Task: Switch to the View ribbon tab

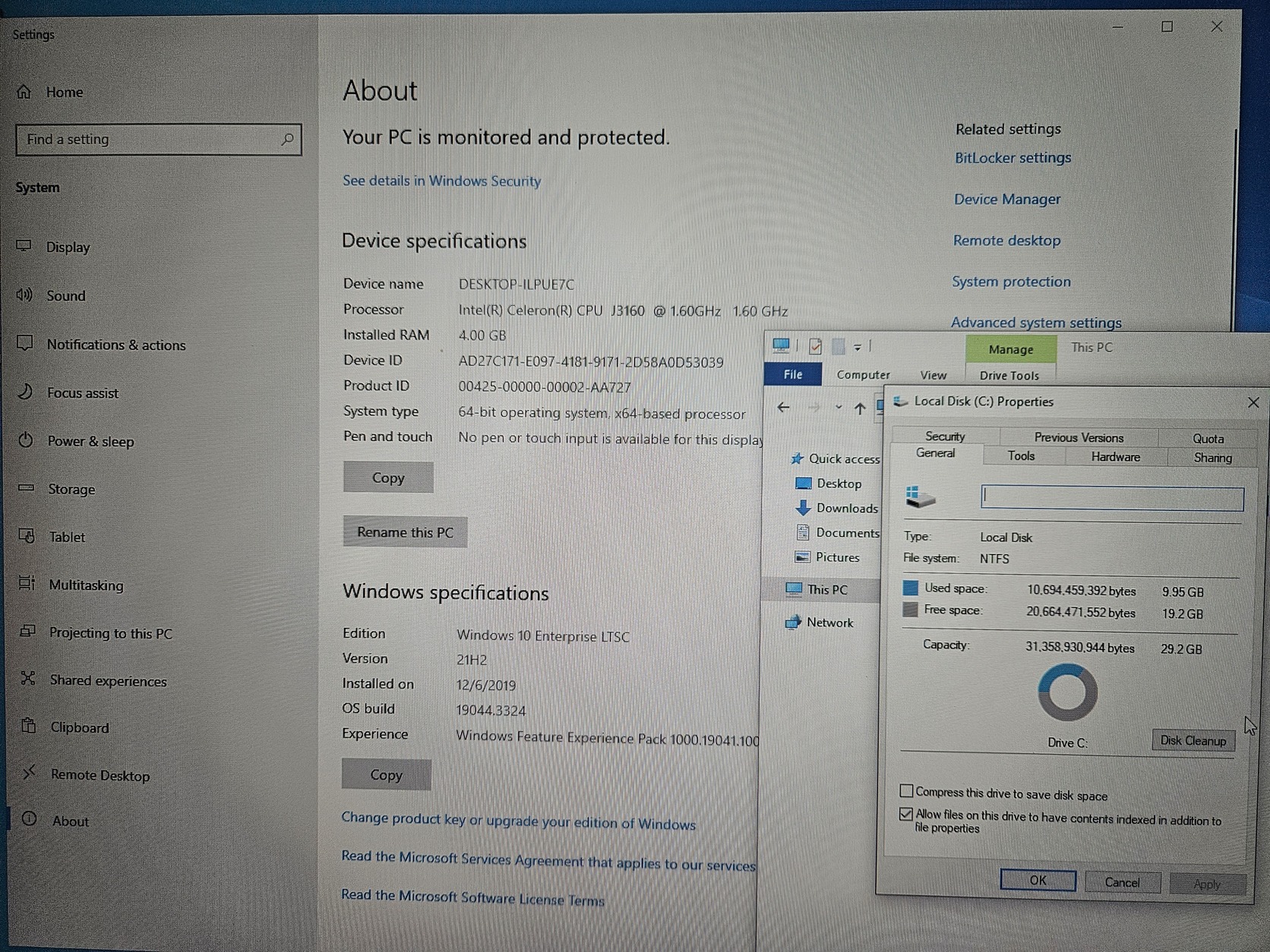Action: (x=933, y=375)
